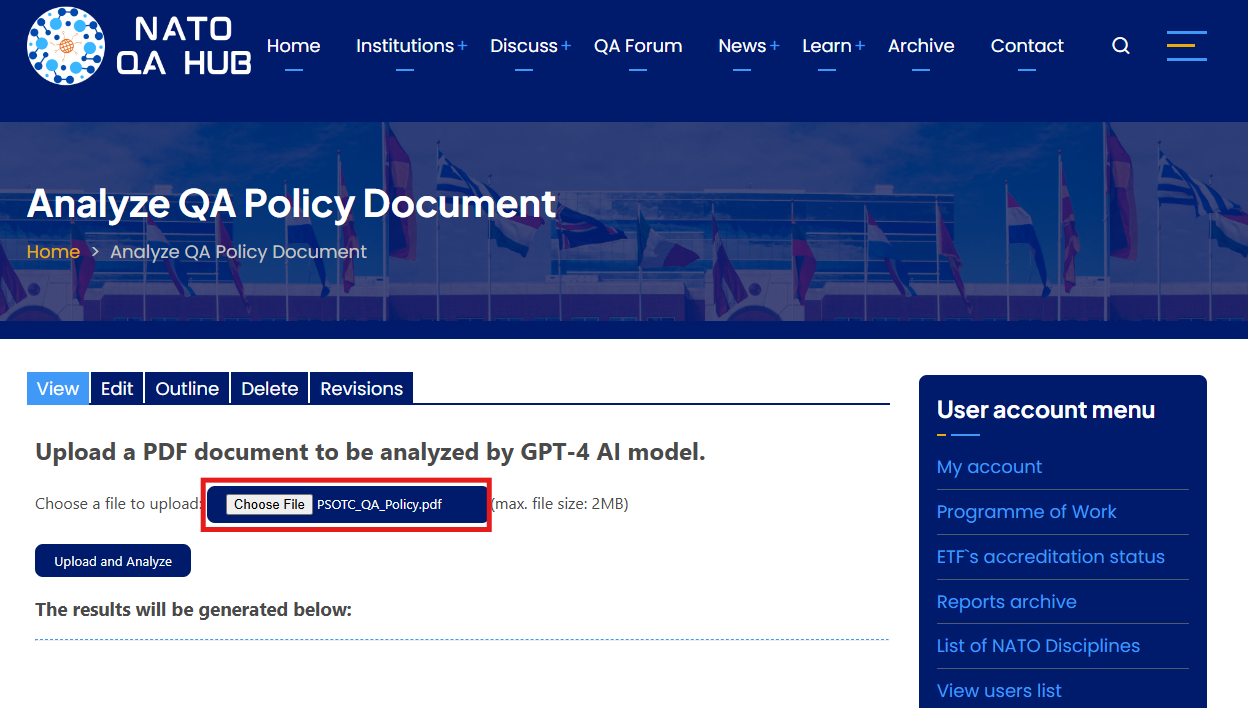Click the Home breadcrumb link
Image resolution: width=1248 pixels, height=708 pixels.
tap(53, 251)
